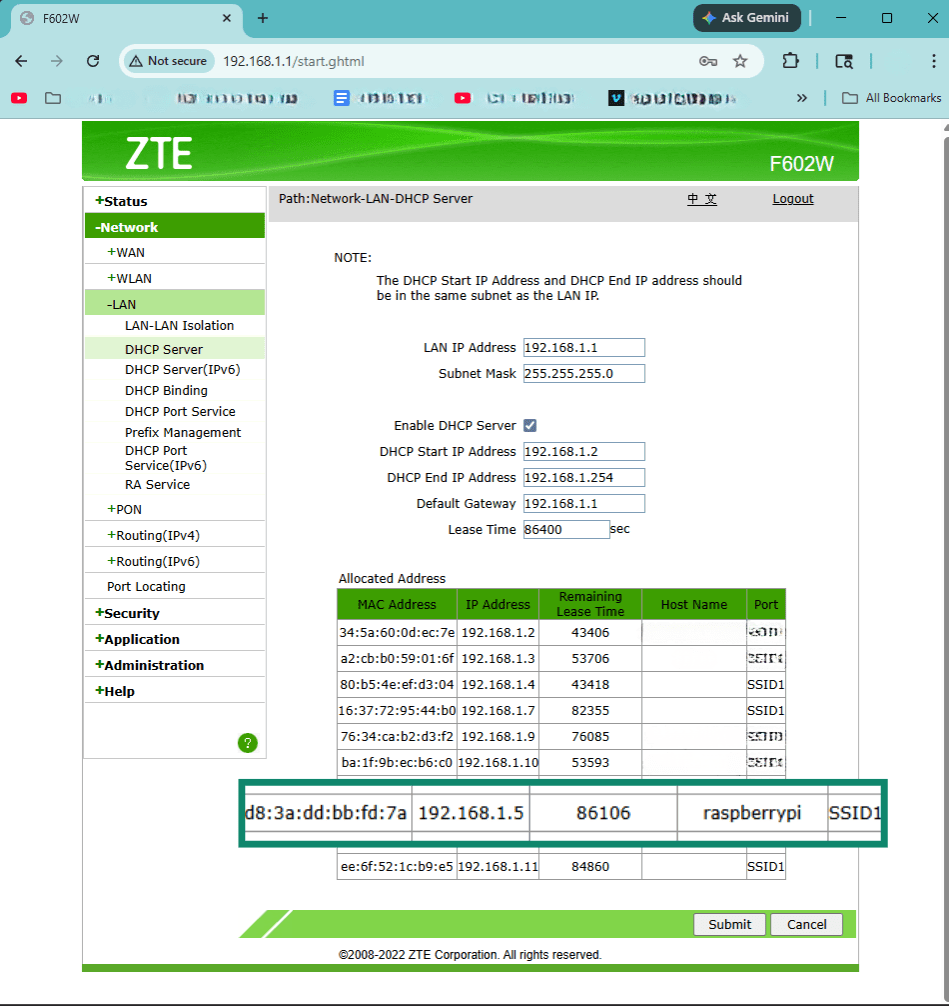Go back to the previous page

click(21, 61)
